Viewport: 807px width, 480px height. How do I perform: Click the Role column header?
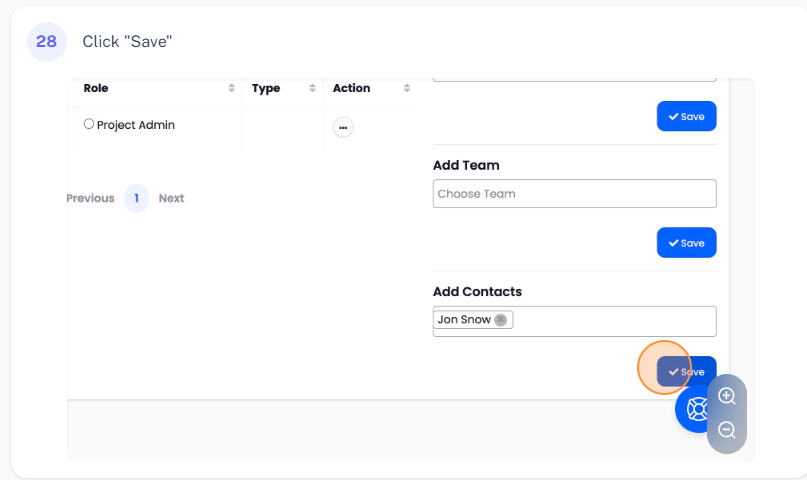[x=97, y=88]
